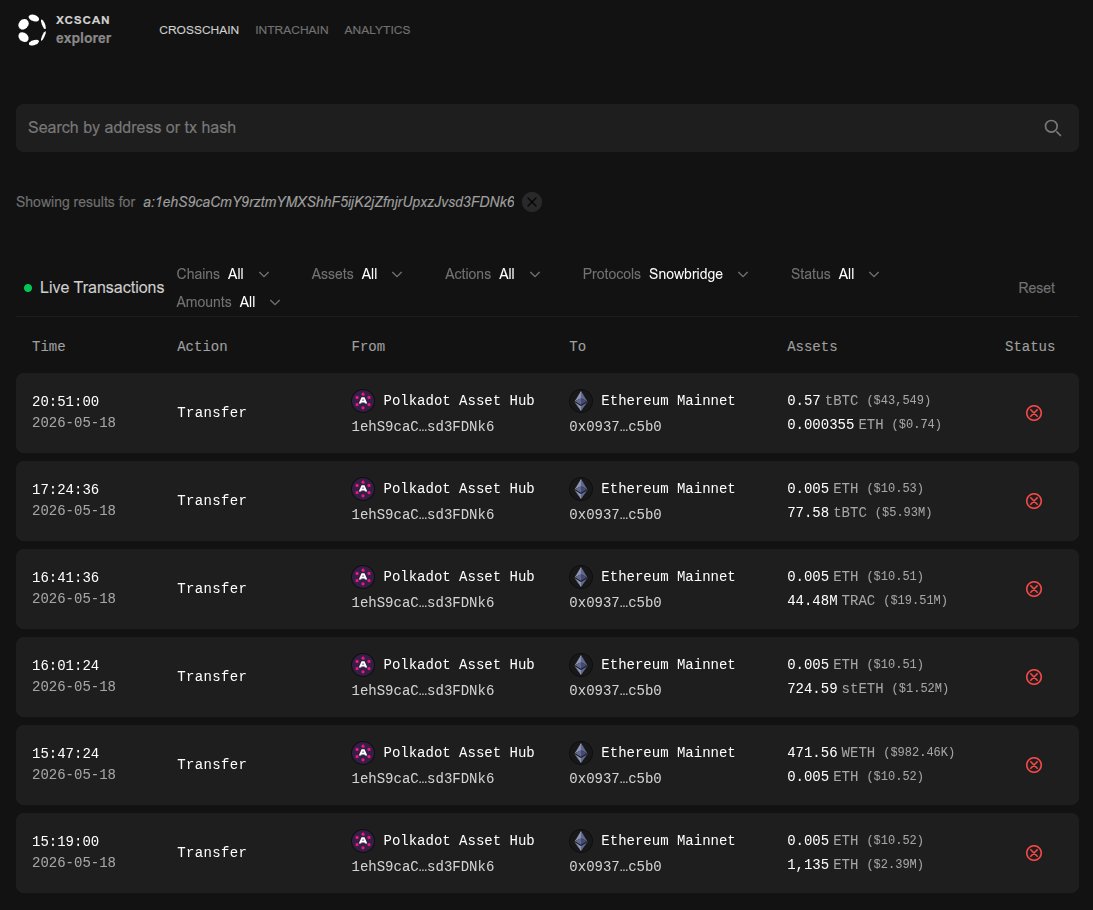Click Ethereum icon in 20:51:00 row
Viewport: 1093px width, 910px height.
581,400
